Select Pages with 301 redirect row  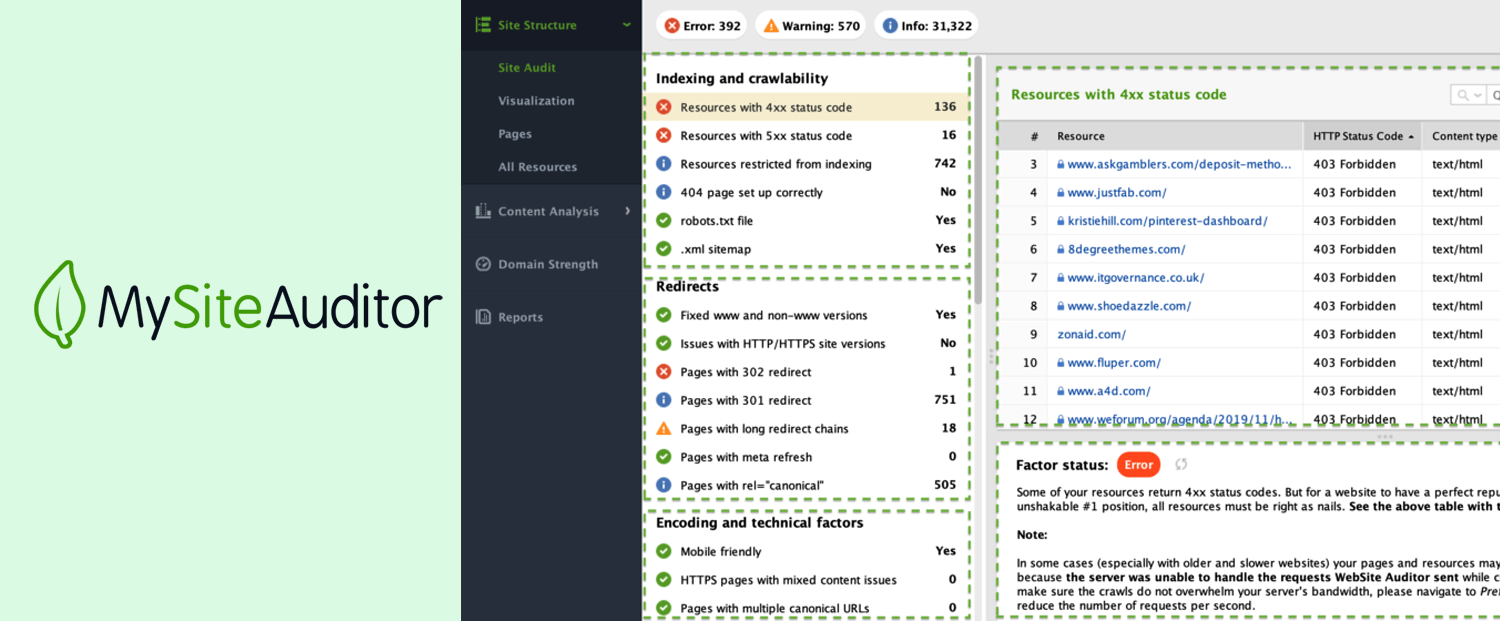806,400
